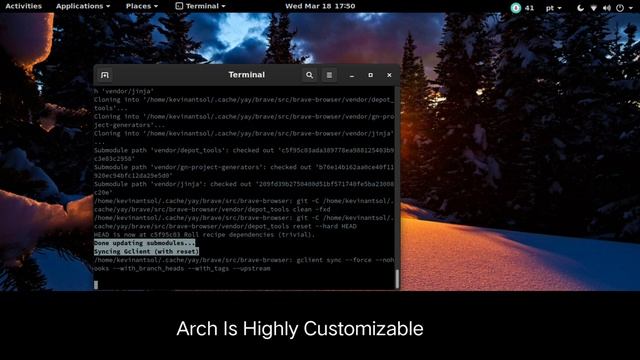The width and height of the screenshot is (640, 360).
Task: Toggle the night light moon icon
Action: tap(580, 8)
